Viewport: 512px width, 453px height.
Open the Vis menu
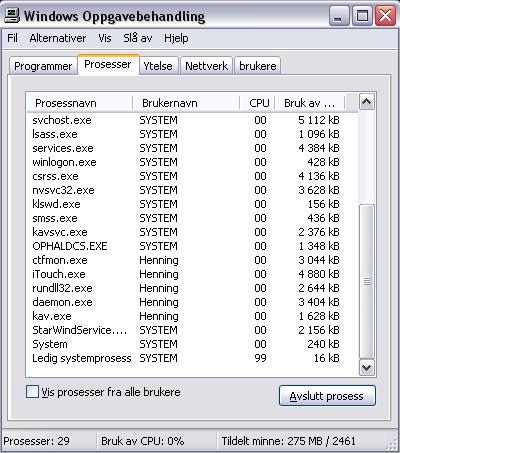(105, 38)
